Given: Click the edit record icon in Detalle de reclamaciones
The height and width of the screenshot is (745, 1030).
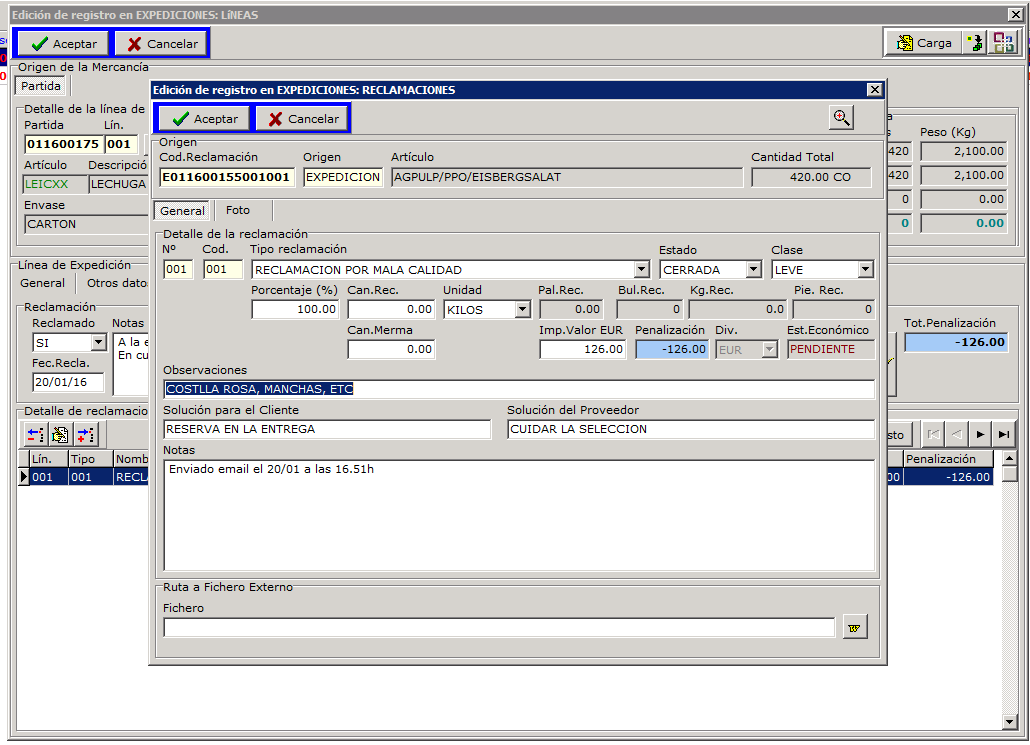Looking at the screenshot, I should click(x=60, y=435).
